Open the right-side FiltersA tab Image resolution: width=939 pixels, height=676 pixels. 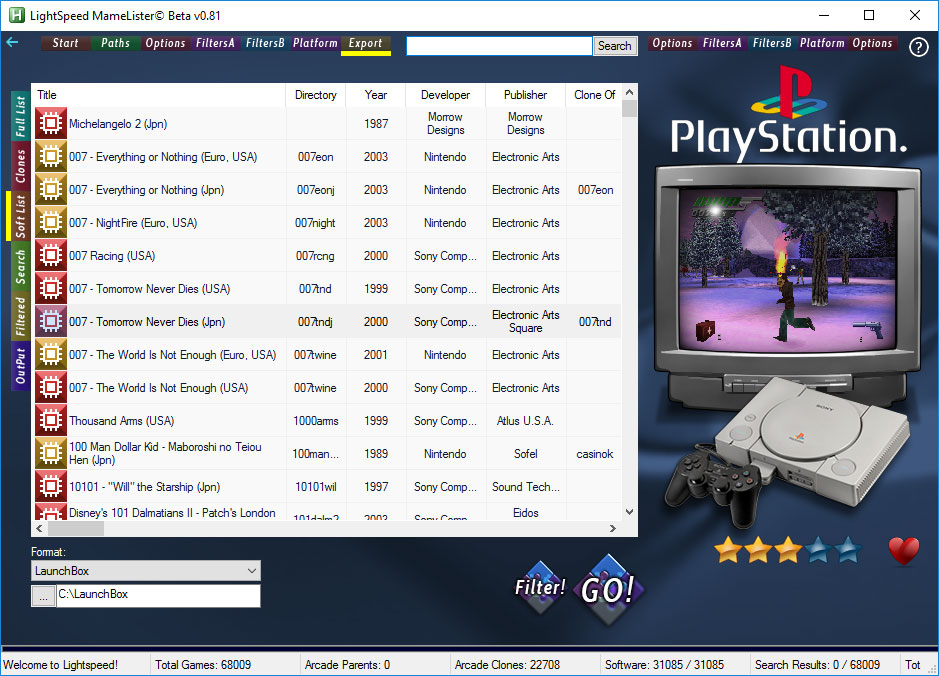point(722,43)
